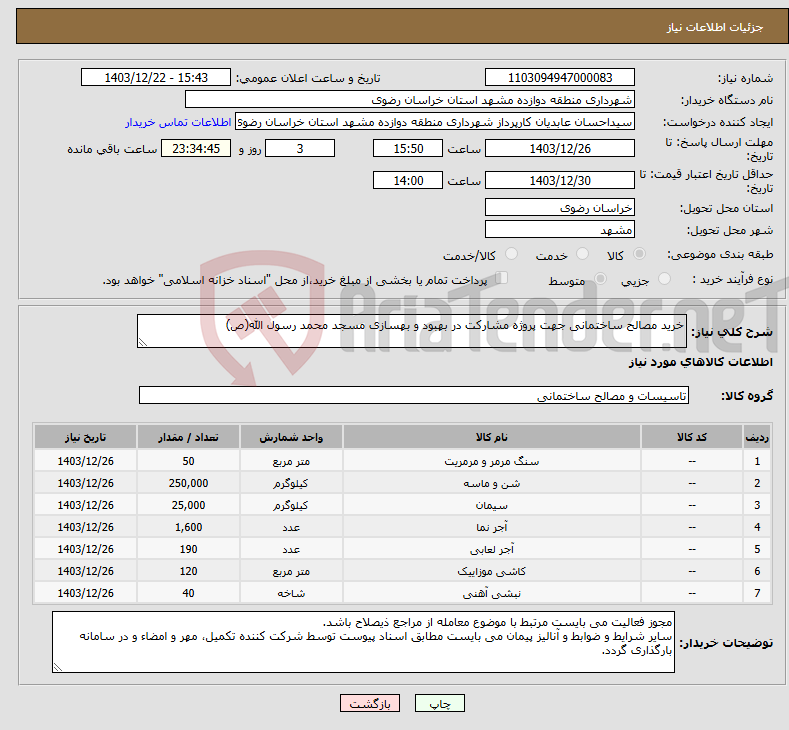Click the buyer organization name field
This screenshot has width=789, height=730.
[x=410, y=100]
